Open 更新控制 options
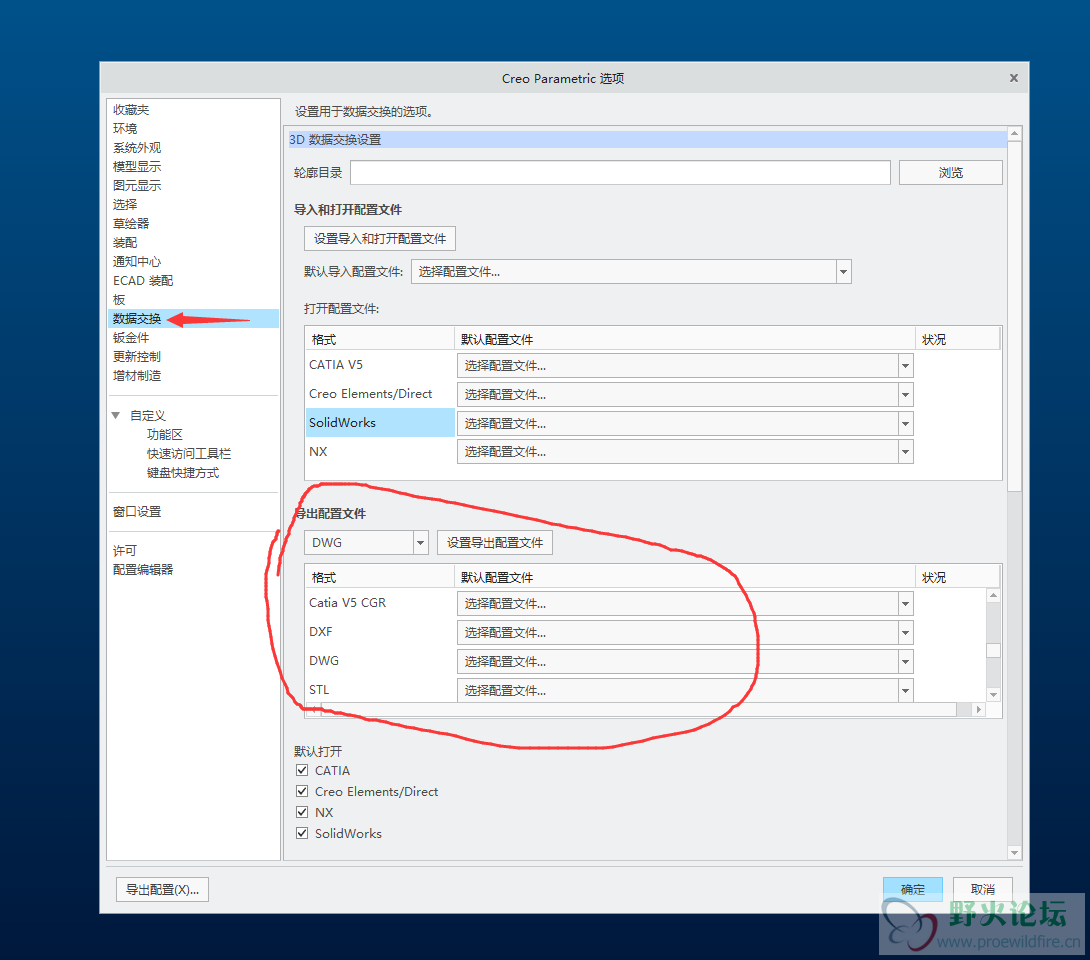The height and width of the screenshot is (960, 1090). (137, 357)
